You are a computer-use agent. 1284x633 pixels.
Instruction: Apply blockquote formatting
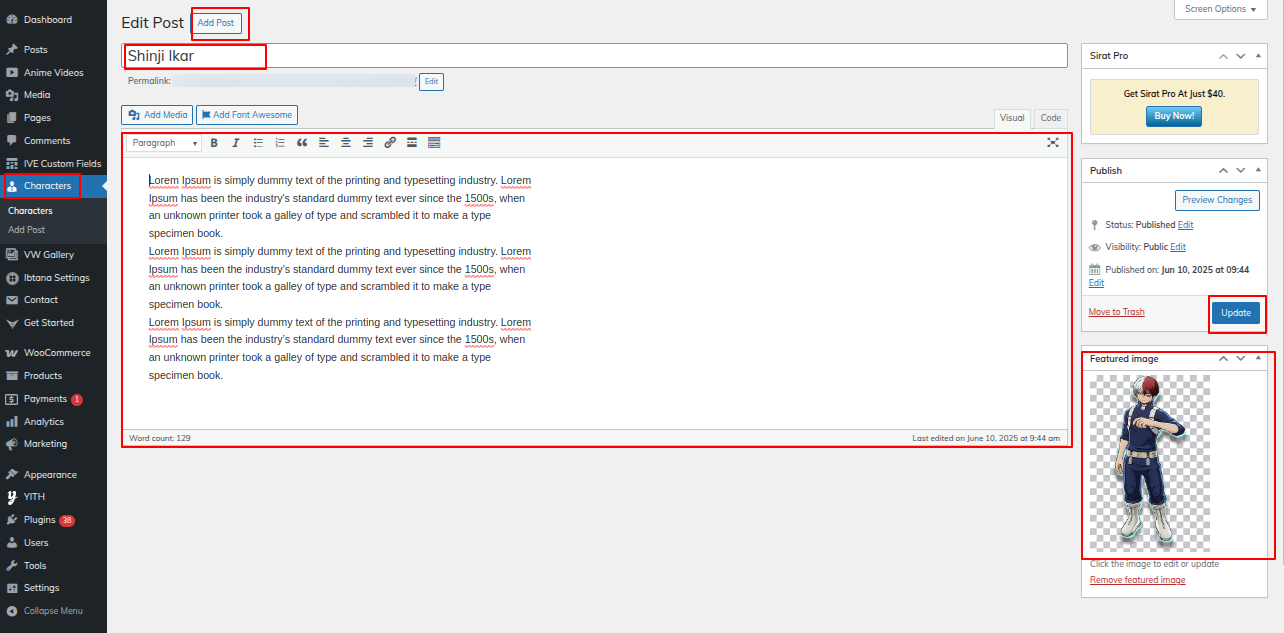tap(302, 143)
